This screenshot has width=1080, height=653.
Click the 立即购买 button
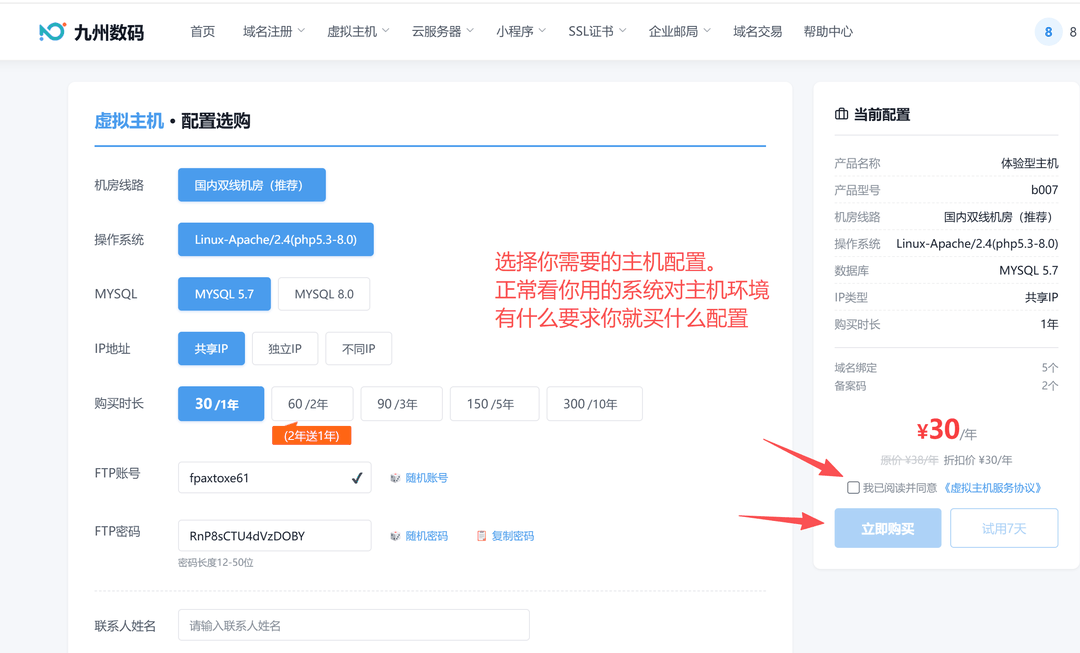click(x=888, y=528)
